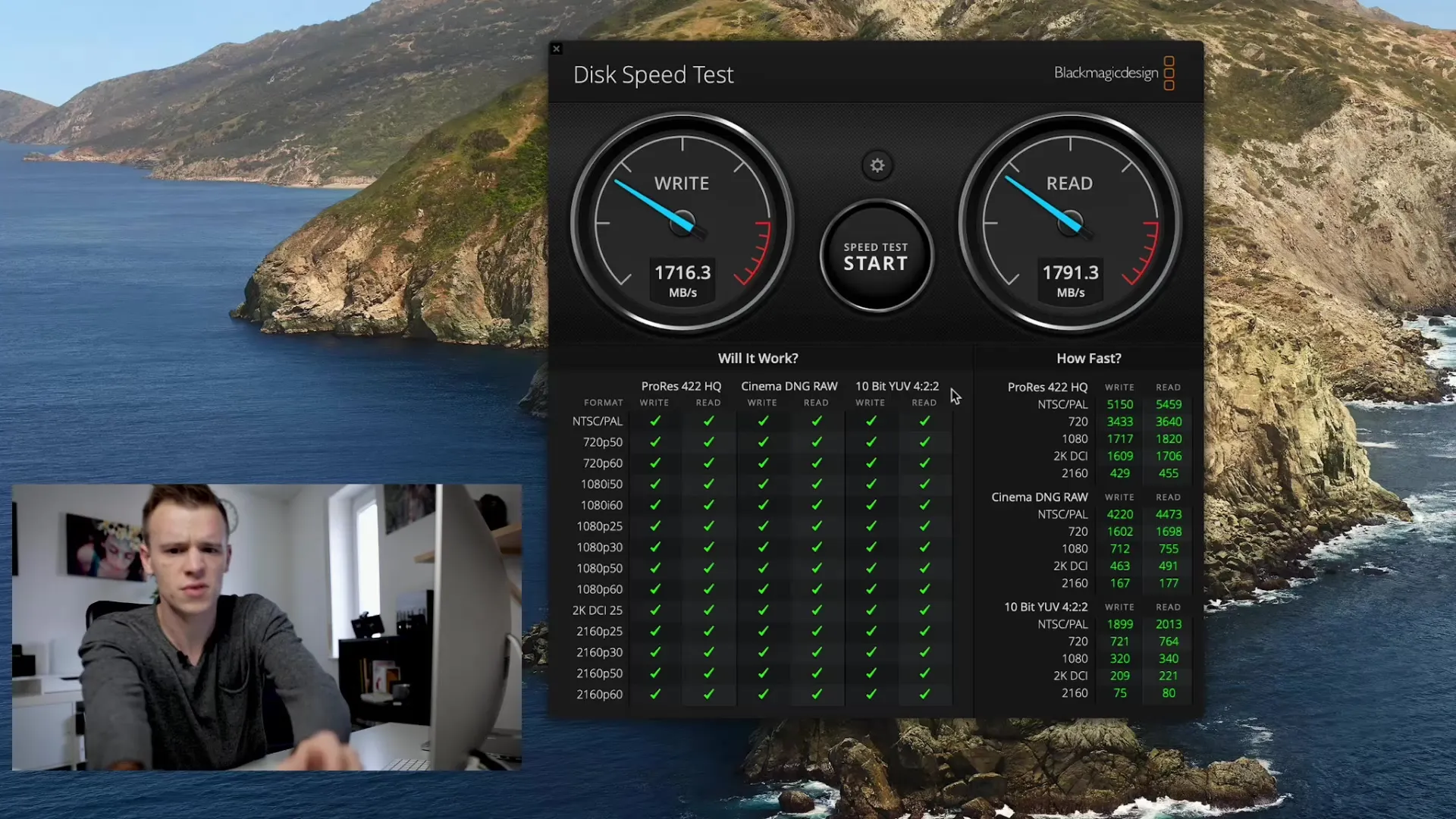Click Cinema DNG NTSC/PAL read value 4473
Viewport: 1456px width, 819px height.
pyautogui.click(x=1169, y=514)
